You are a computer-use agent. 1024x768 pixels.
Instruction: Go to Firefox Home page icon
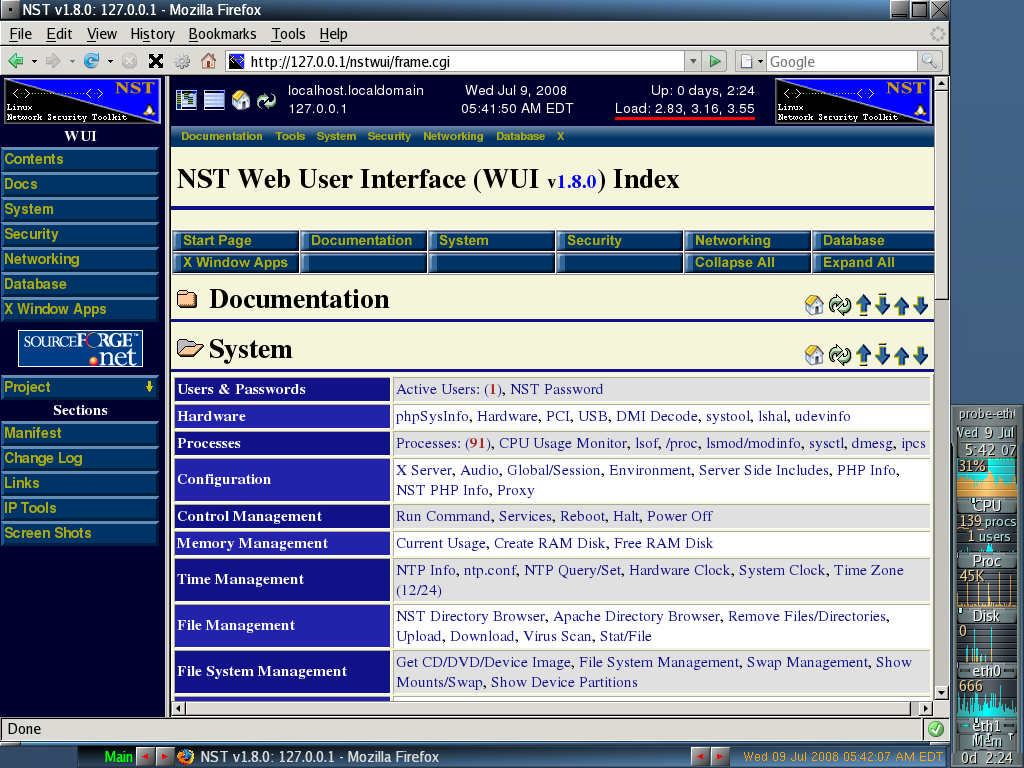(x=208, y=61)
